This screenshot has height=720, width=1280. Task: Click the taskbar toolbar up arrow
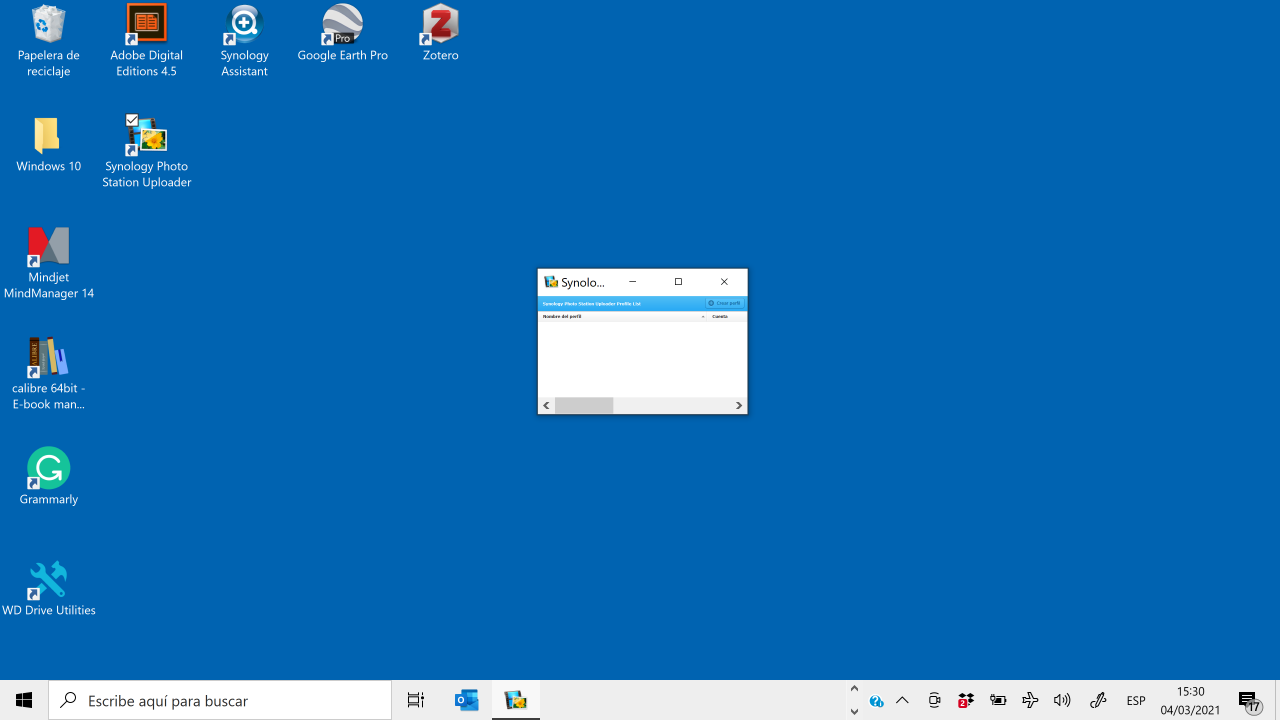tap(854, 689)
